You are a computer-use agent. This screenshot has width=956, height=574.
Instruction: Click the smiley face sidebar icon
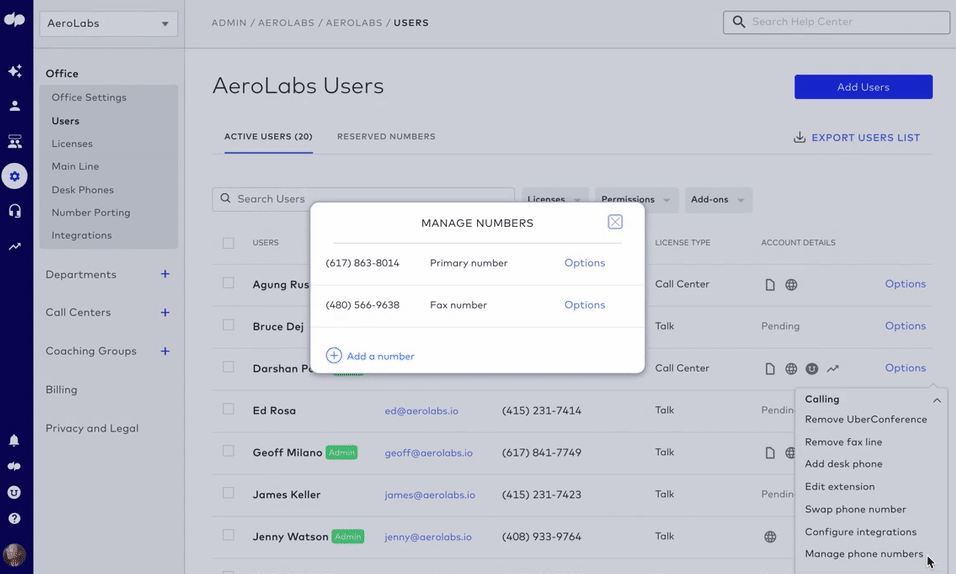14,492
